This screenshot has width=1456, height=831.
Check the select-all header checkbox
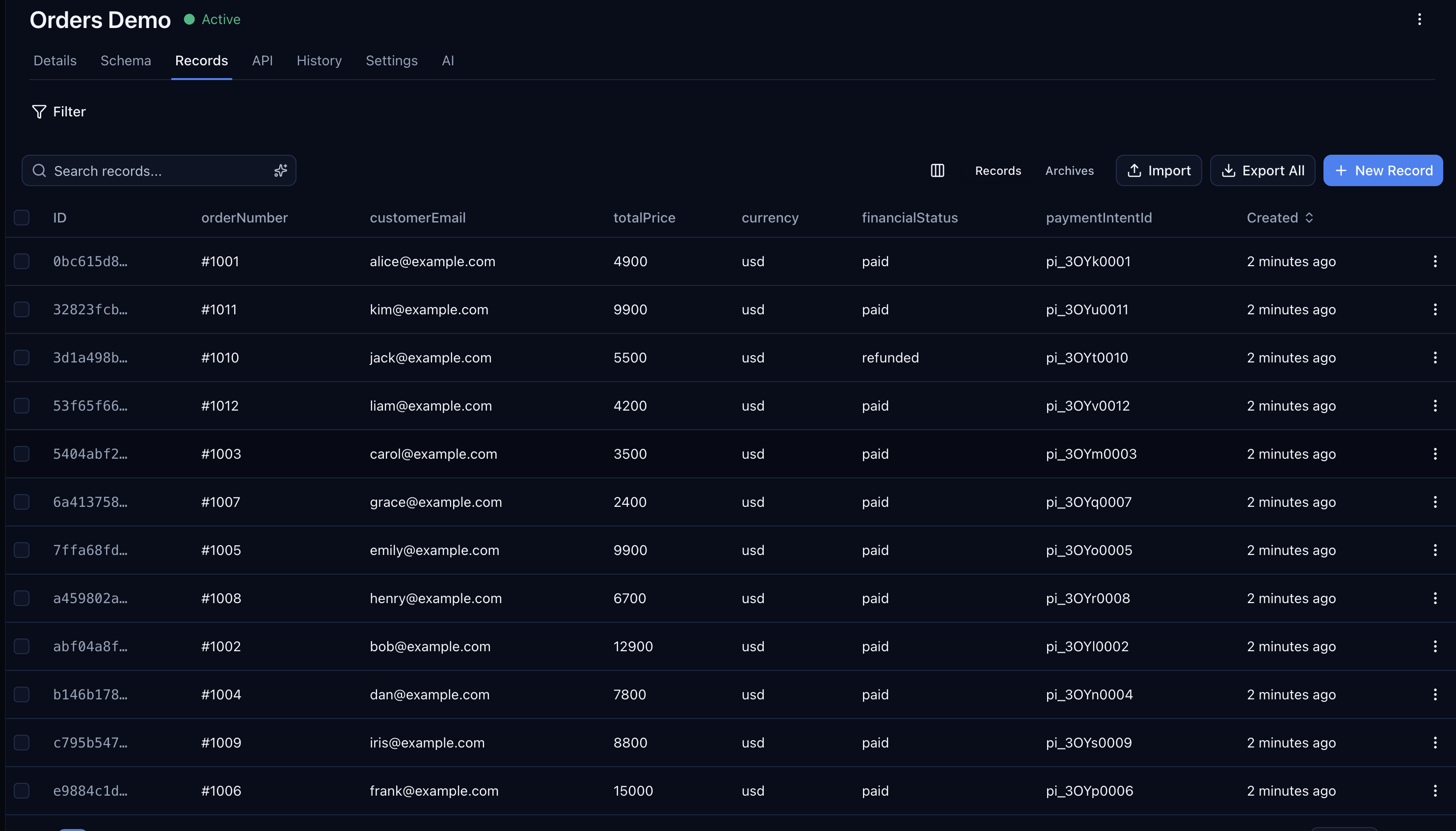point(22,218)
